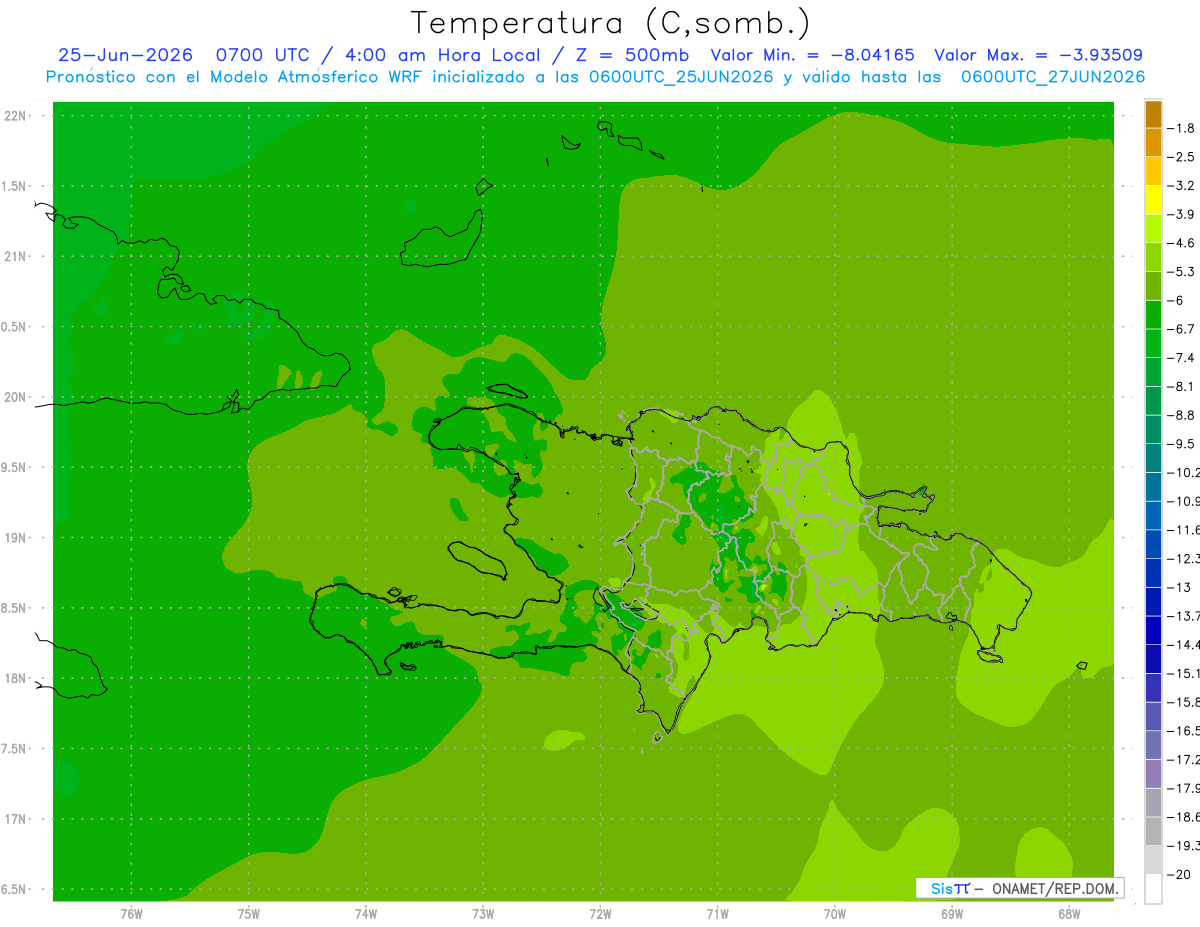Click the '22N' latitude label
The width and height of the screenshot is (1200, 927).
(16, 116)
